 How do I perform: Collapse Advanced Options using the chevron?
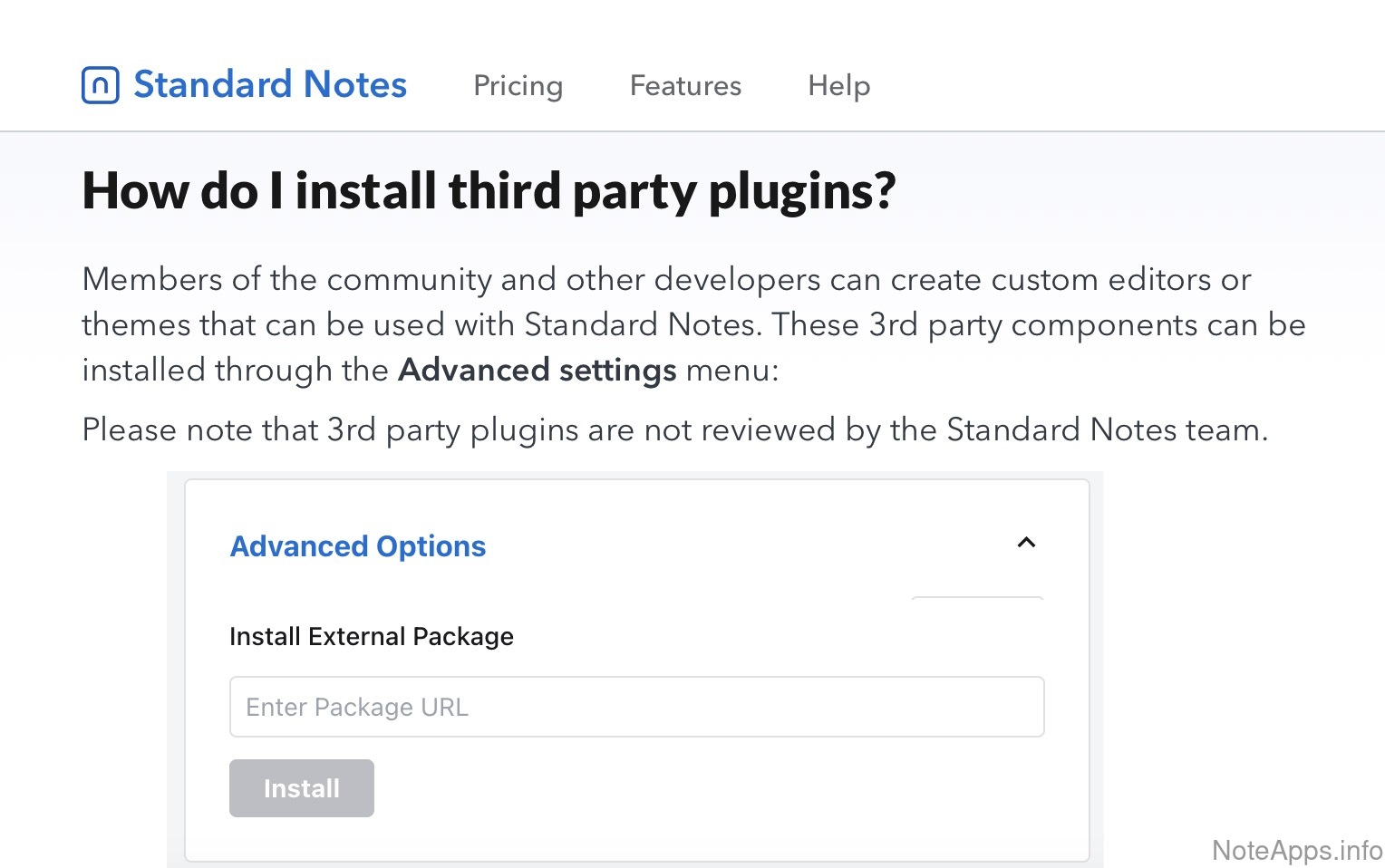[x=1026, y=543]
